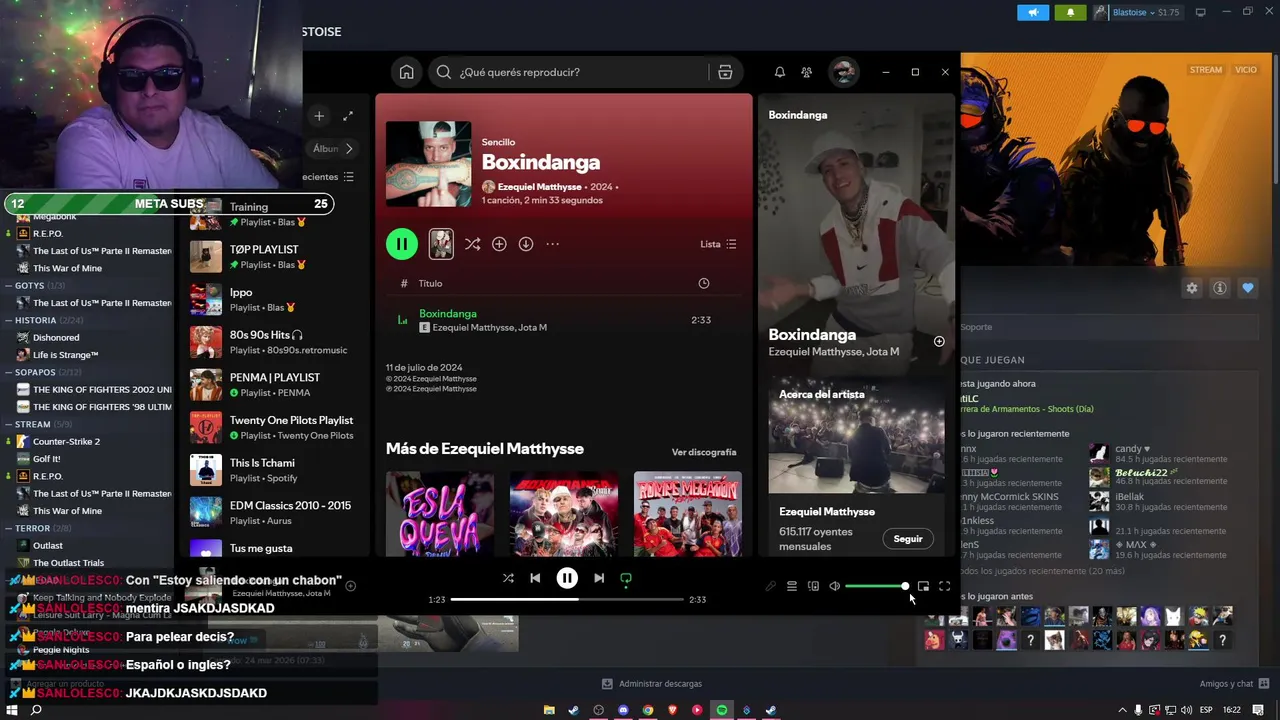This screenshot has height=720, width=1280.
Task: Open Lista view dropdown
Action: point(718,244)
